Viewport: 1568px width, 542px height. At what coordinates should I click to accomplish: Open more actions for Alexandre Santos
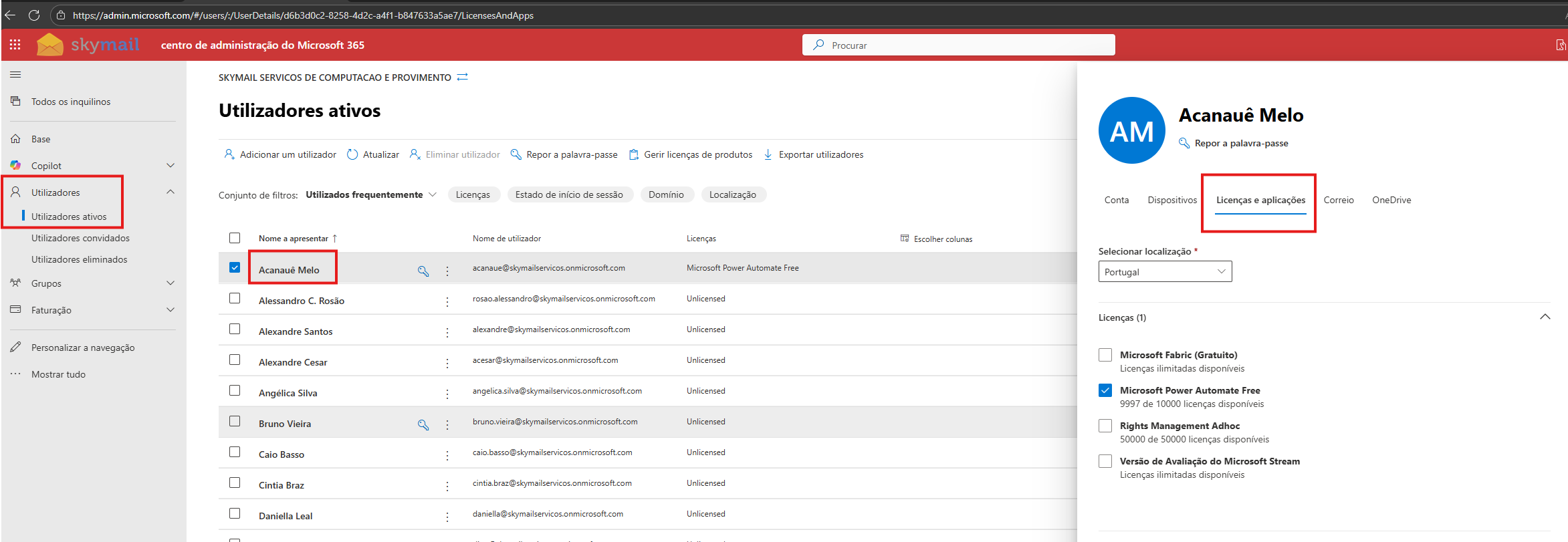pyautogui.click(x=447, y=332)
